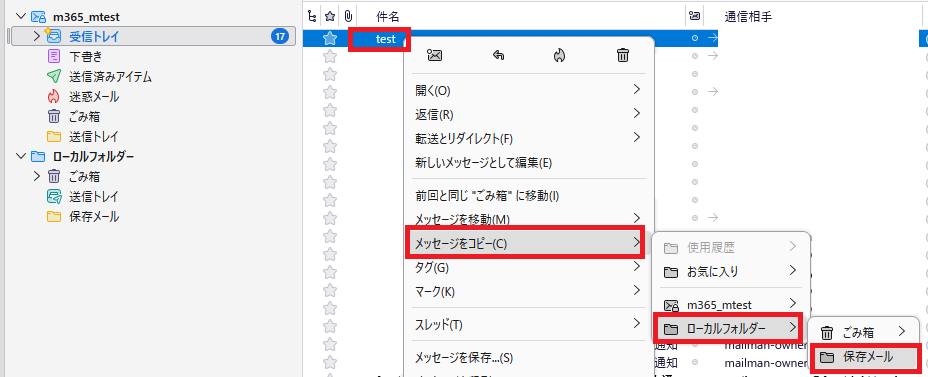Open 保存メール folder in sidebar

[x=94, y=217]
